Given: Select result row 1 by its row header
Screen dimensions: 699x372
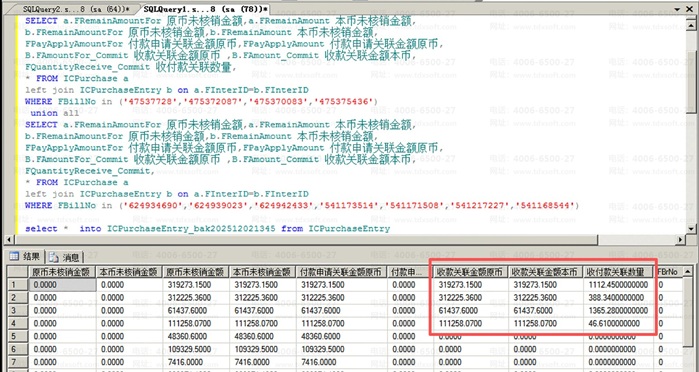Looking at the screenshot, I should tap(17, 285).
